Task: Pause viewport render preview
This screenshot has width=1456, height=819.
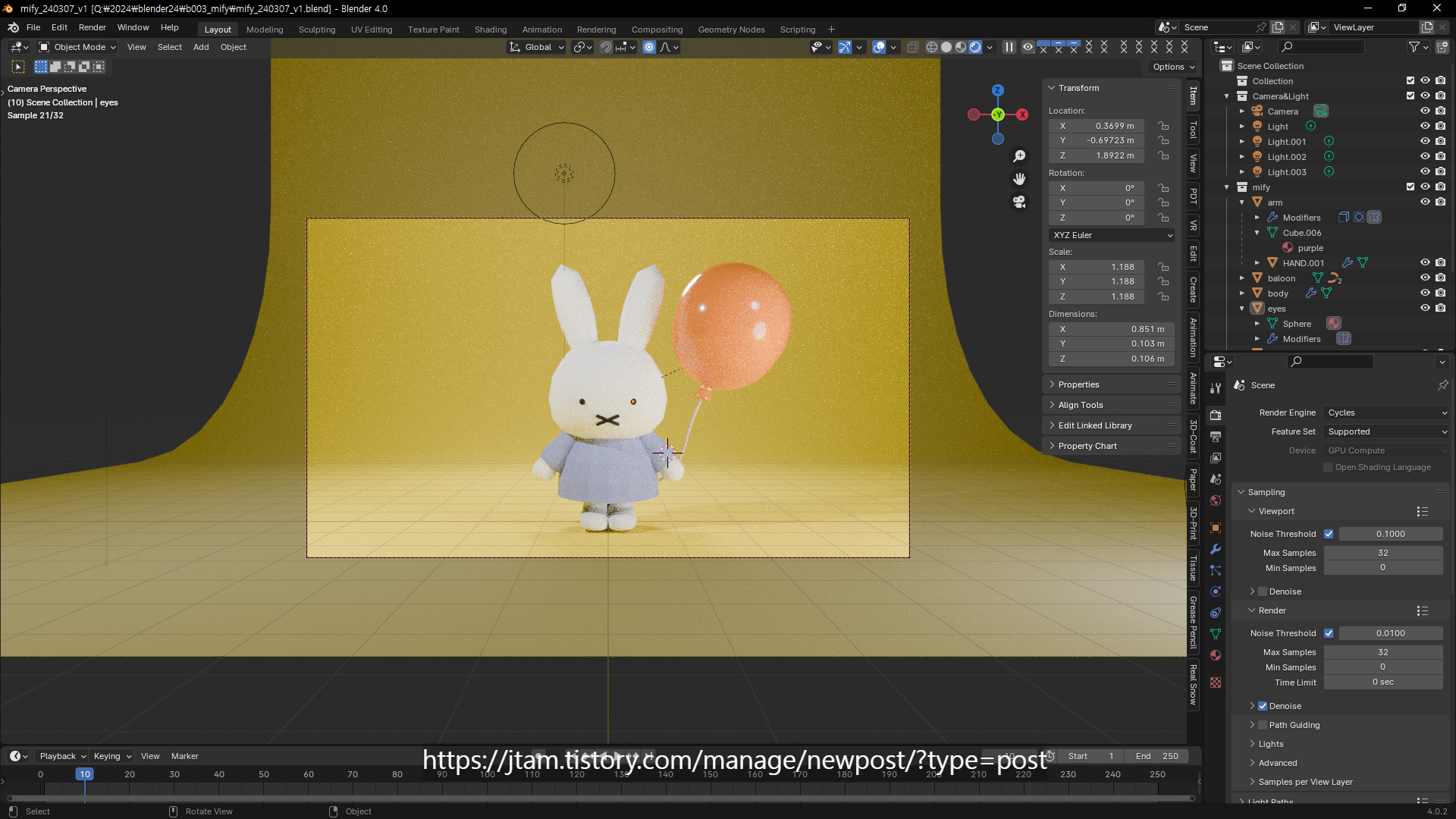Action: (x=1009, y=47)
